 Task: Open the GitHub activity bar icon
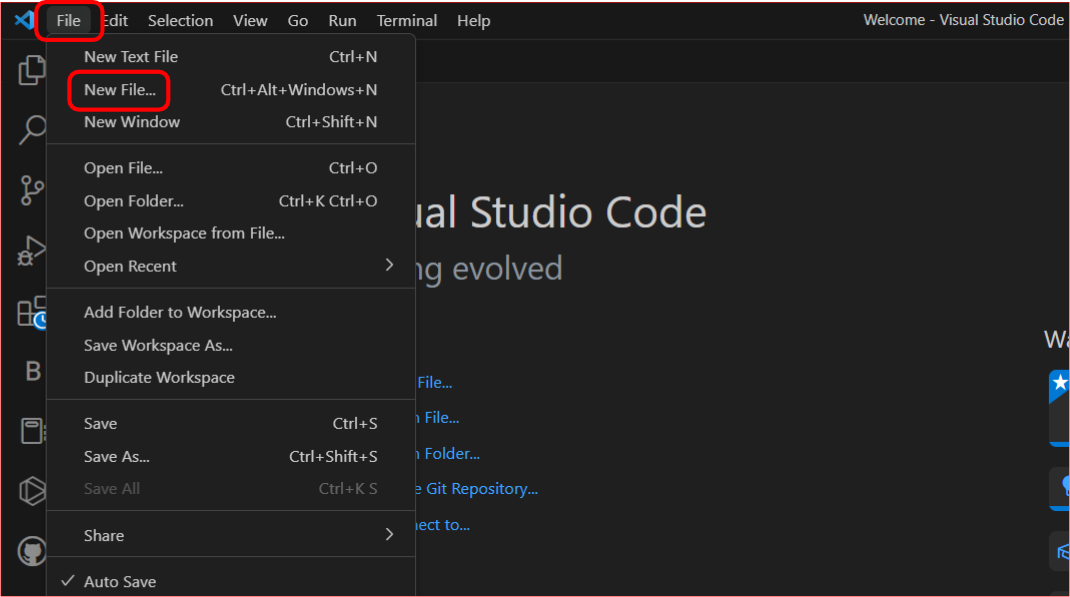[32, 551]
